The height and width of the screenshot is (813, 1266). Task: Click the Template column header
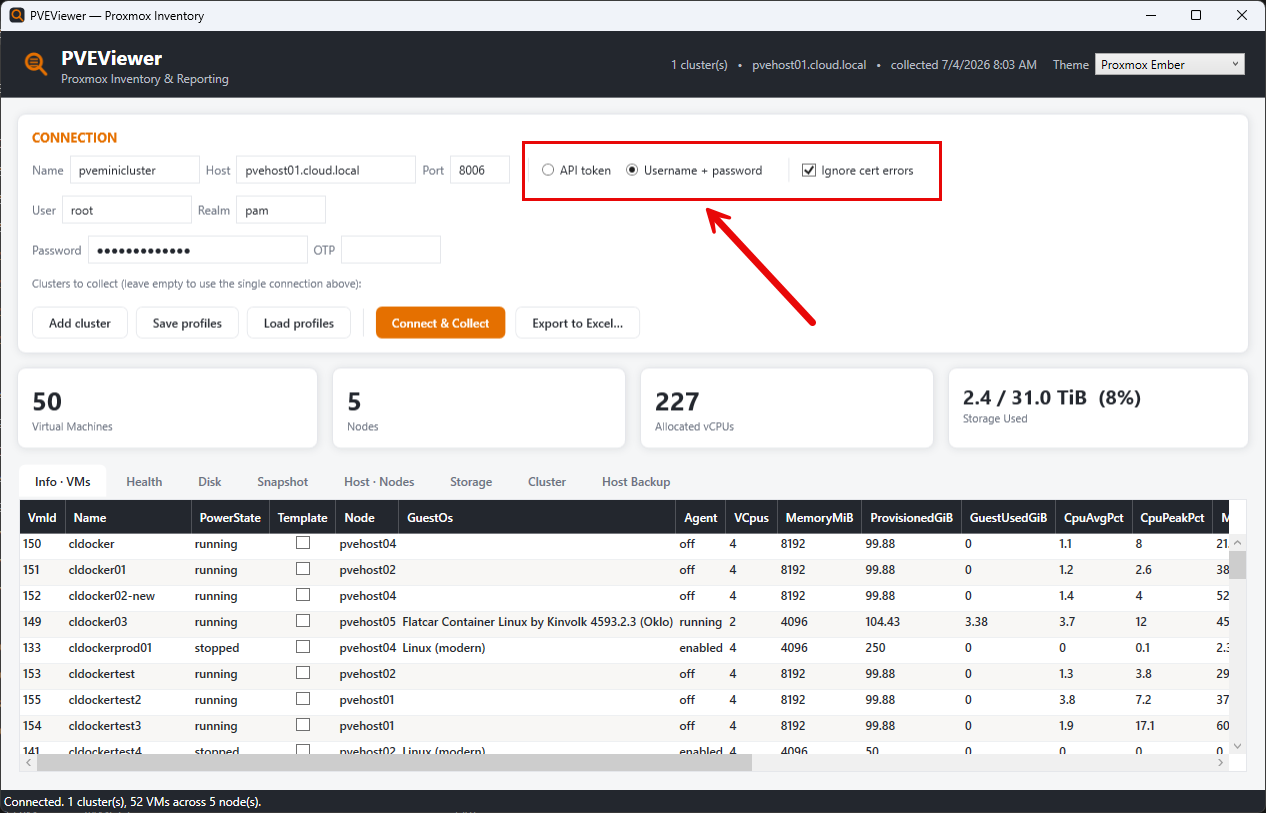click(x=303, y=517)
